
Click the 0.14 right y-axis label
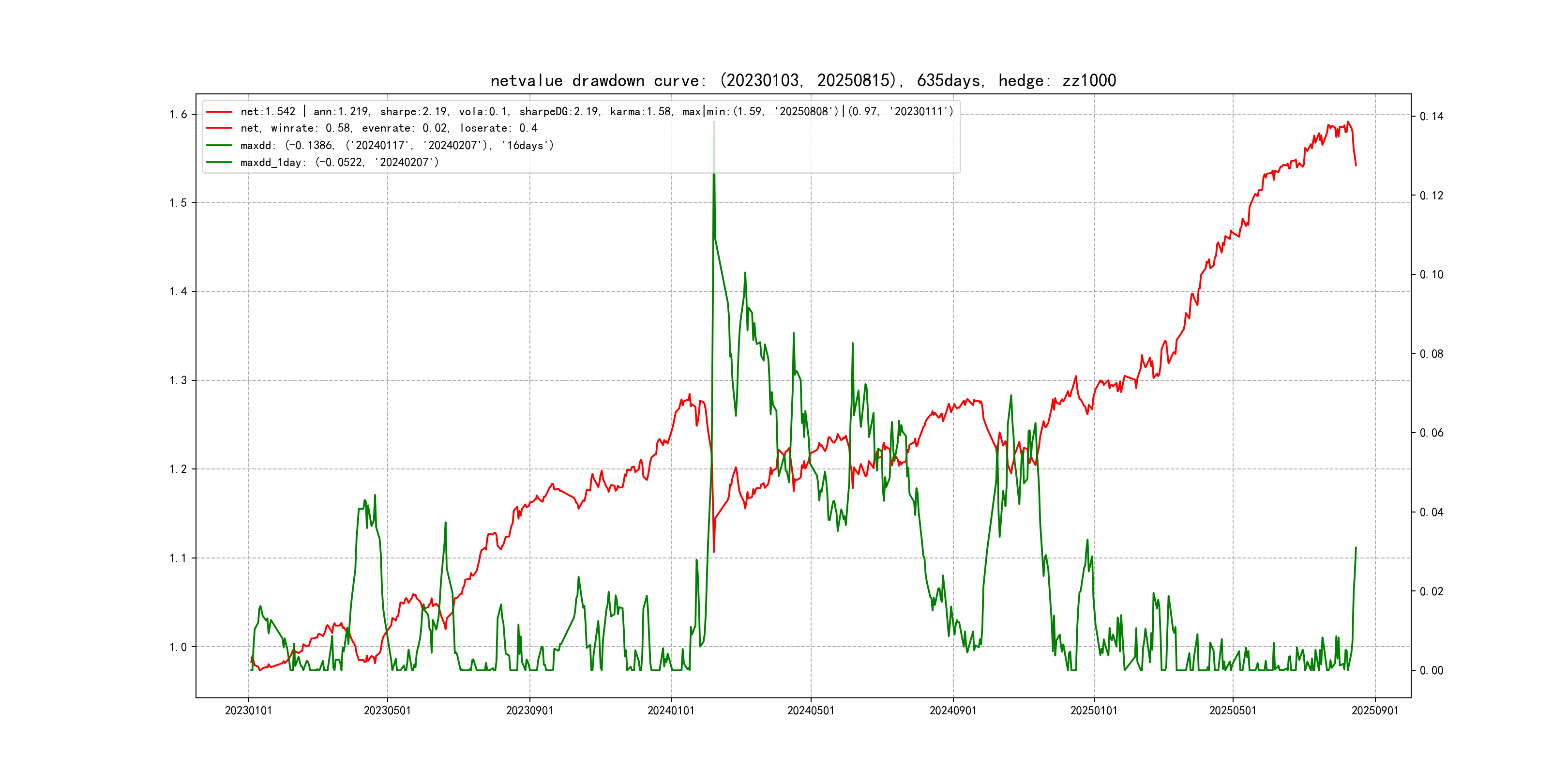(x=1432, y=116)
